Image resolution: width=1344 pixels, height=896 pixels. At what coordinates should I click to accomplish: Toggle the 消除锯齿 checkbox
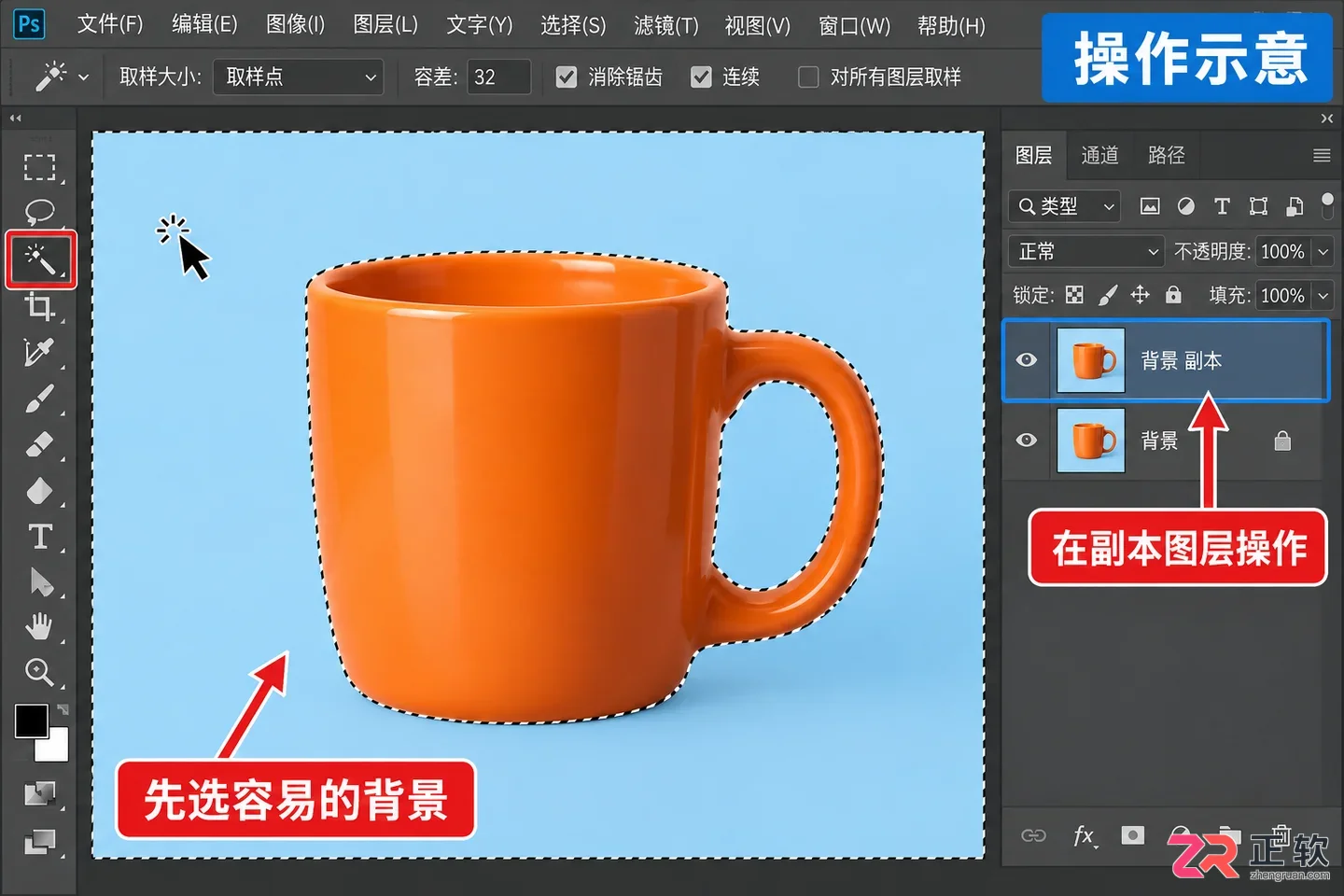(x=567, y=77)
